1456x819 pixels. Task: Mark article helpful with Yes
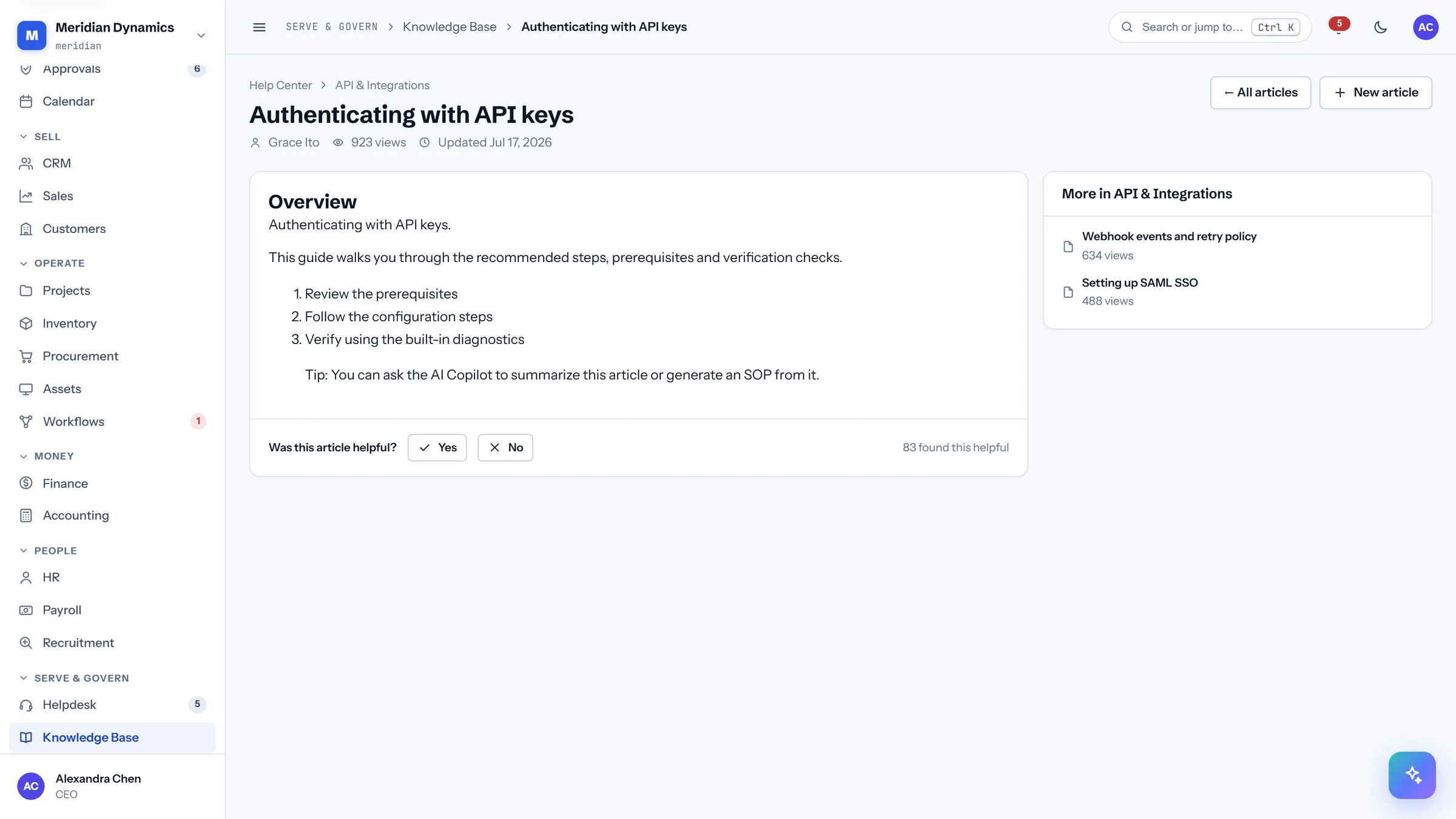tap(437, 448)
